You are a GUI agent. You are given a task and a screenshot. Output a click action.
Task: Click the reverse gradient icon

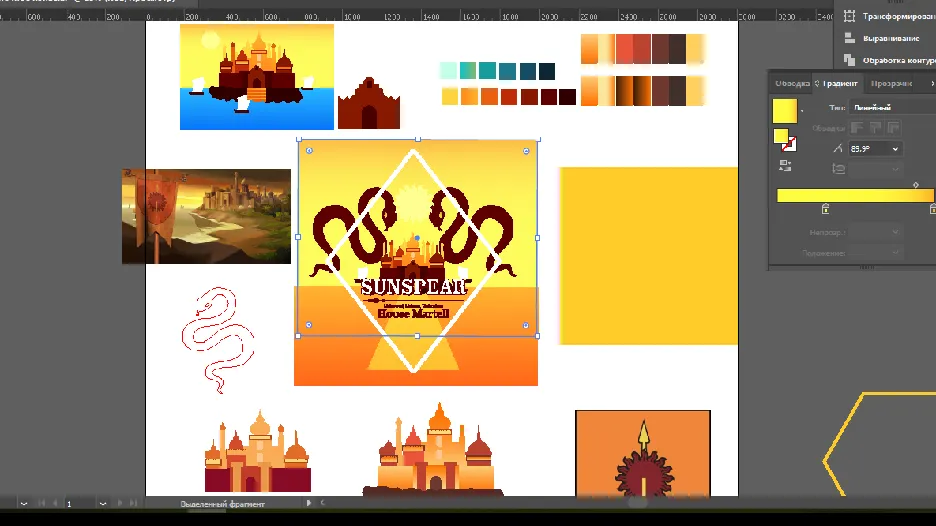coord(785,166)
